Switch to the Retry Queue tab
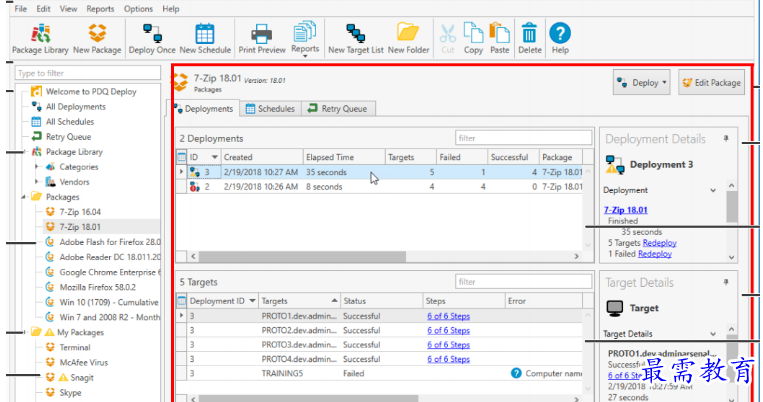The image size is (763, 402). click(x=338, y=109)
